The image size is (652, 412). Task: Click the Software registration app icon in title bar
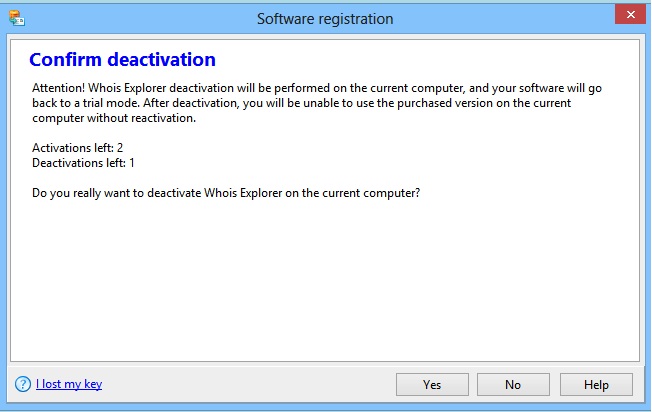(15, 18)
